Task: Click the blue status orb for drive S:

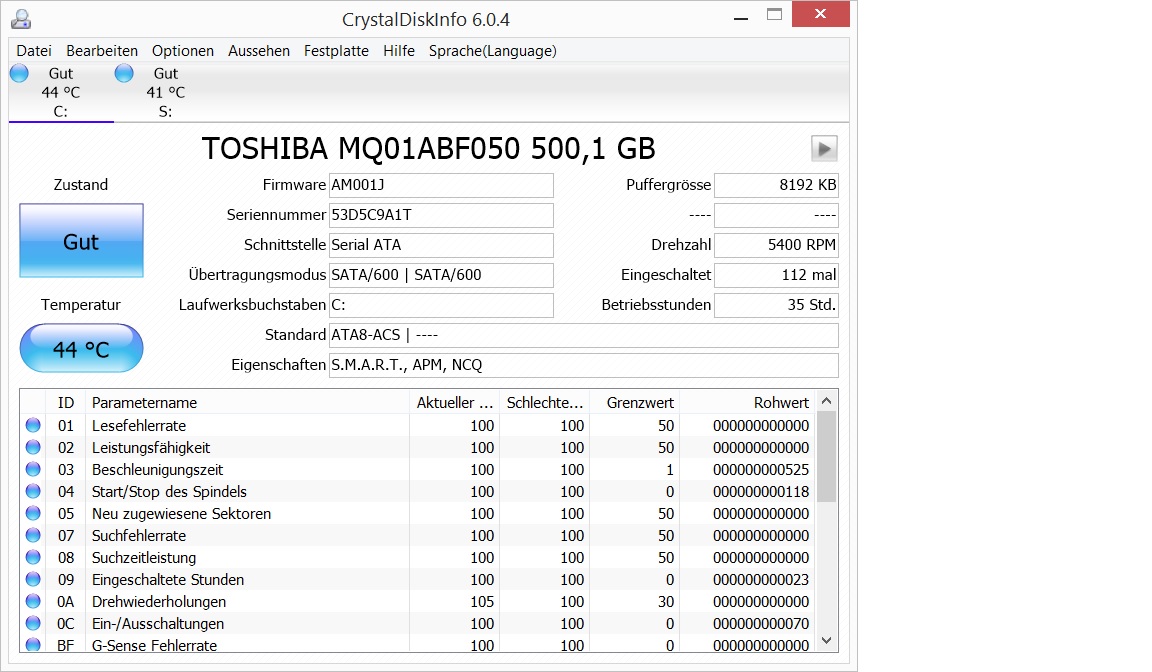Action: point(124,73)
